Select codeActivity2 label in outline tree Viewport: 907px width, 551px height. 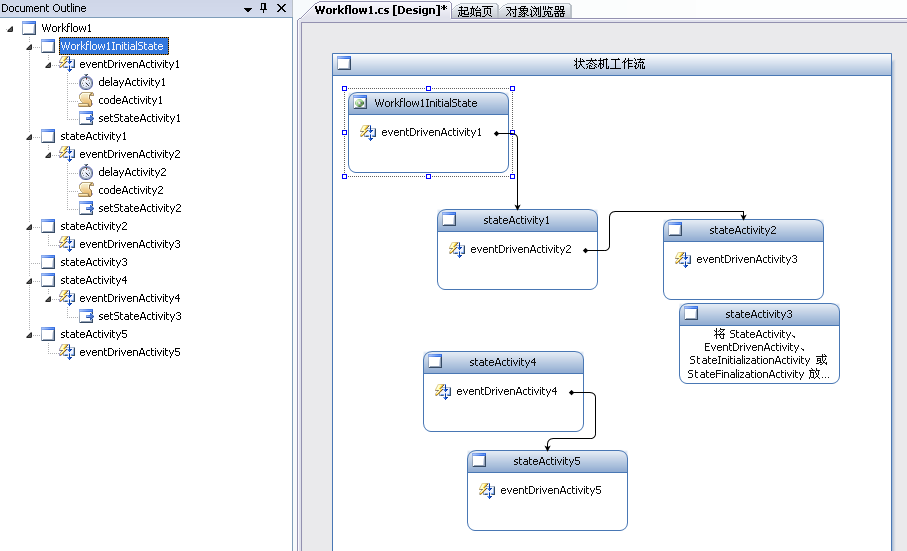(131, 190)
